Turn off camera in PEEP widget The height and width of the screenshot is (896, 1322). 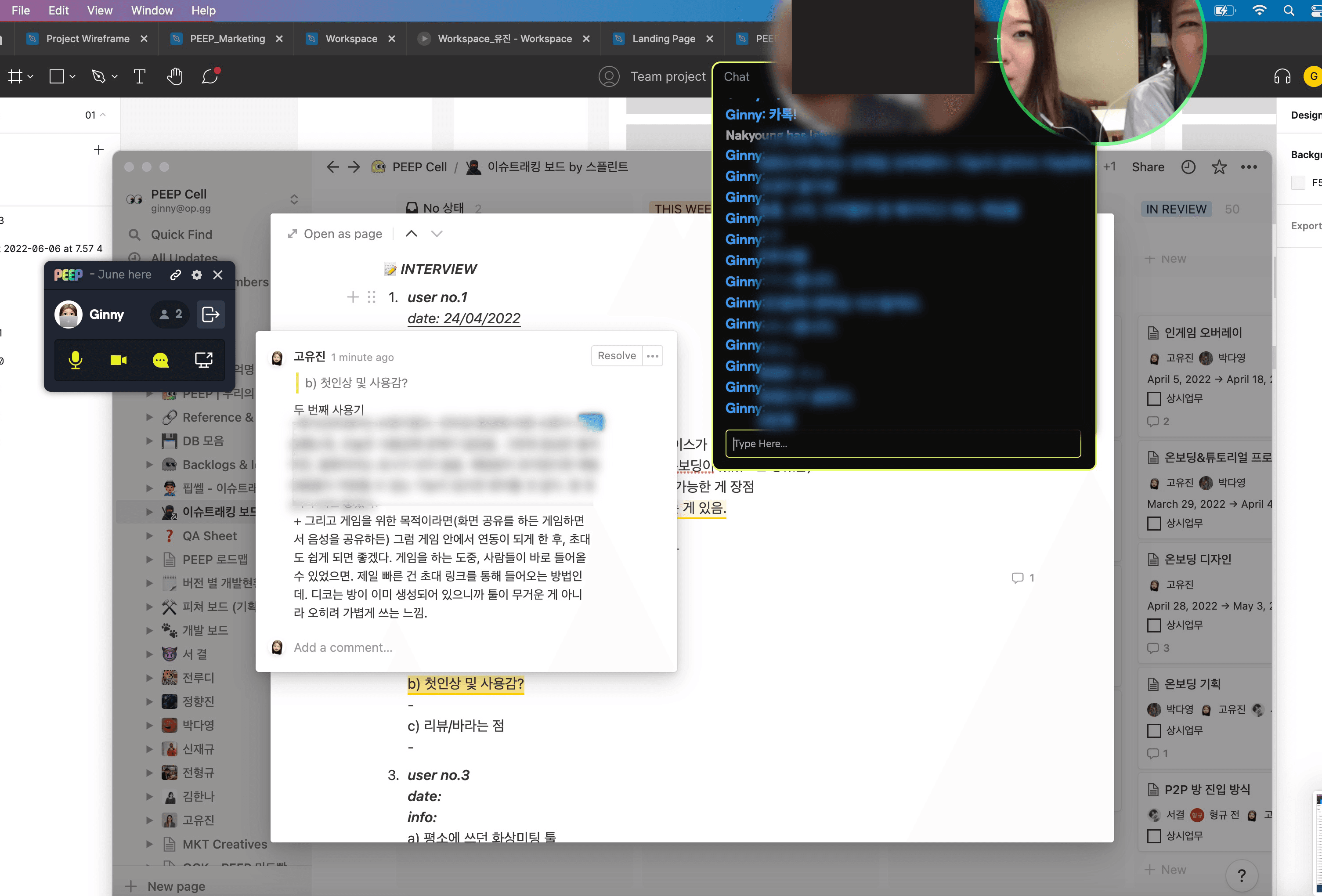coord(118,360)
